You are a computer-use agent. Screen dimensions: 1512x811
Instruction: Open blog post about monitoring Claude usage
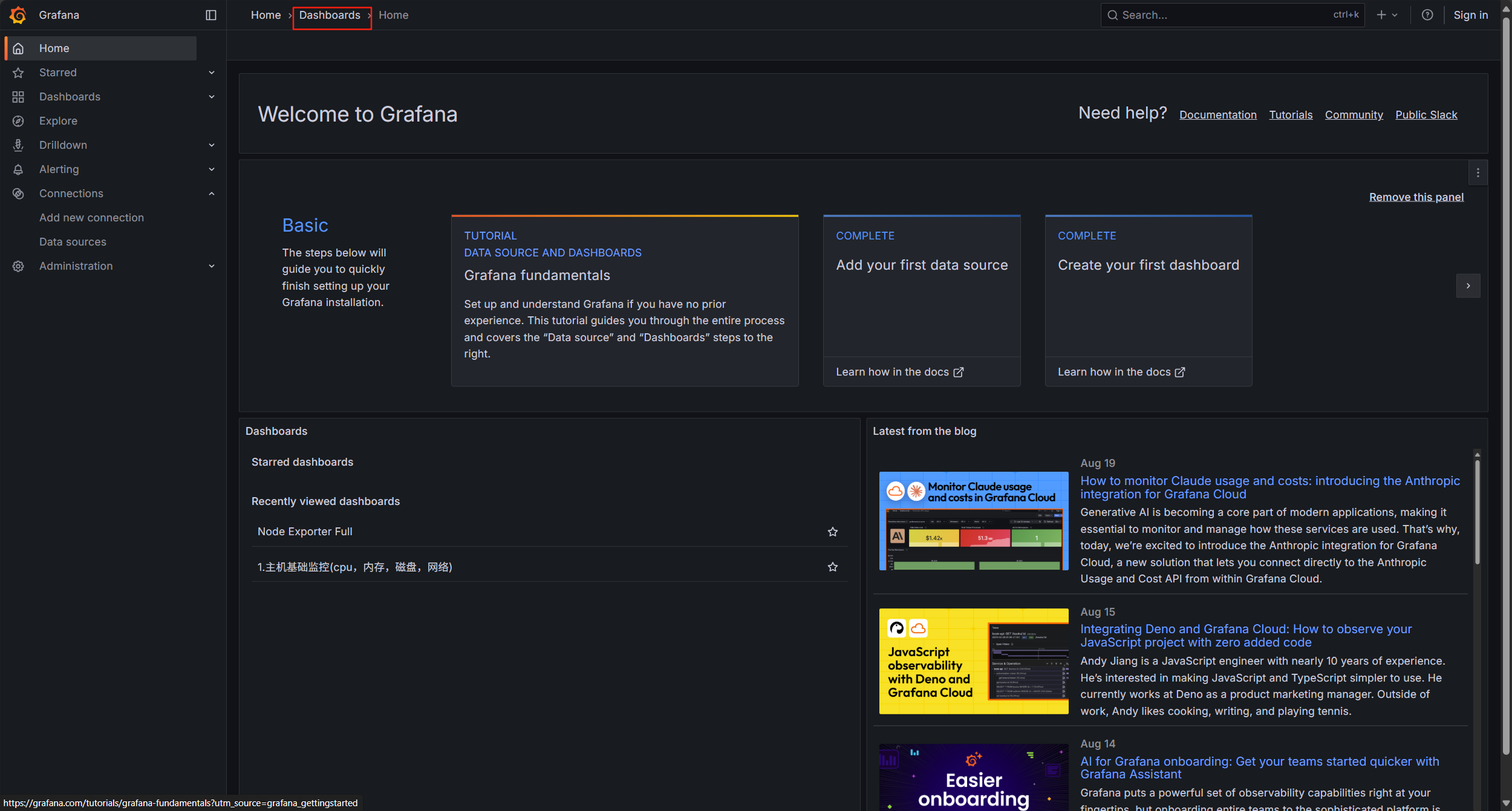click(x=1269, y=487)
